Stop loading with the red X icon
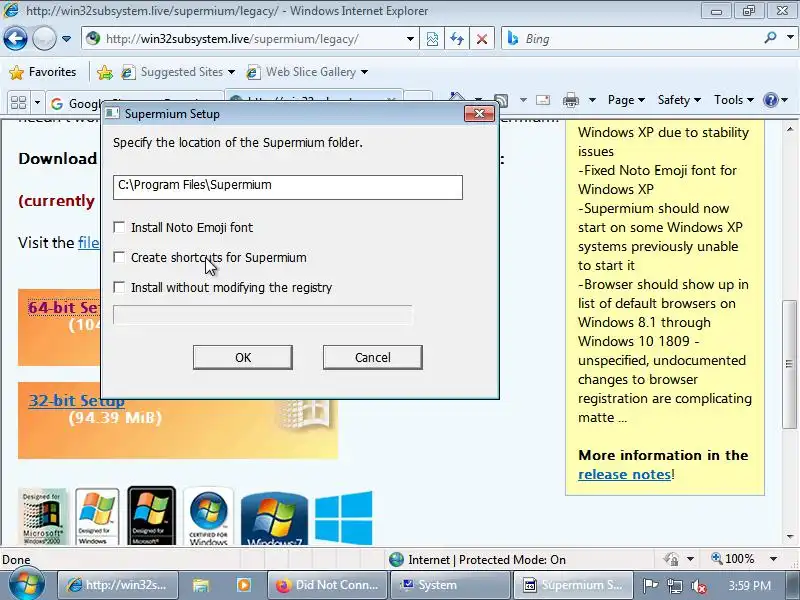This screenshot has height=600, width=800. point(481,39)
